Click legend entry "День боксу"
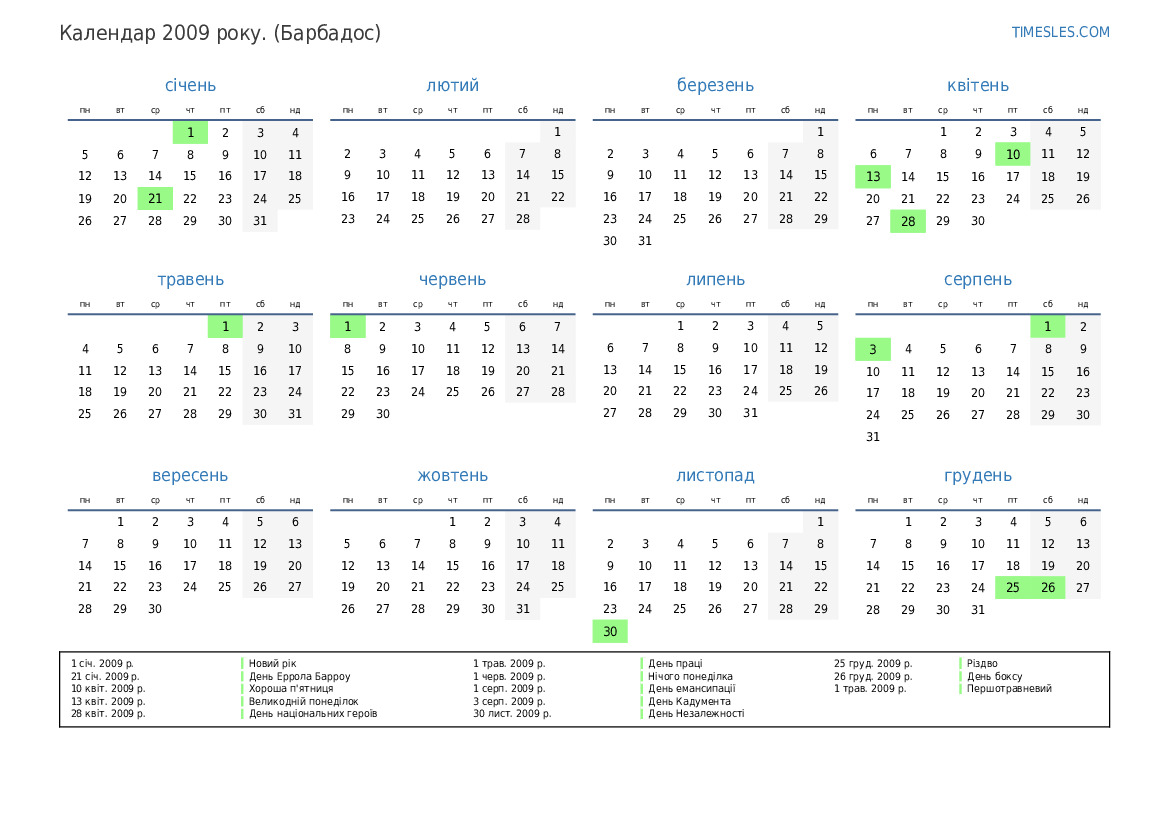This screenshot has width=1169, height=827. pyautogui.click(x=994, y=676)
